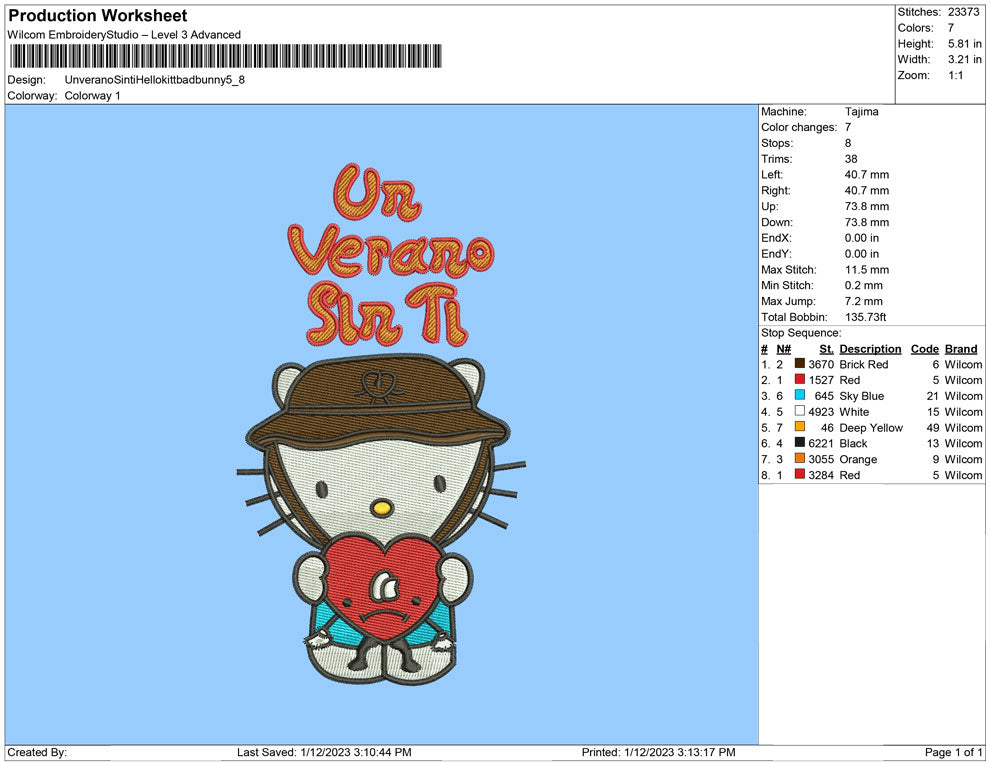Image resolution: width=990 pixels, height=762 pixels.
Task: Click the Stop Sequence label
Action: pyautogui.click(x=801, y=333)
